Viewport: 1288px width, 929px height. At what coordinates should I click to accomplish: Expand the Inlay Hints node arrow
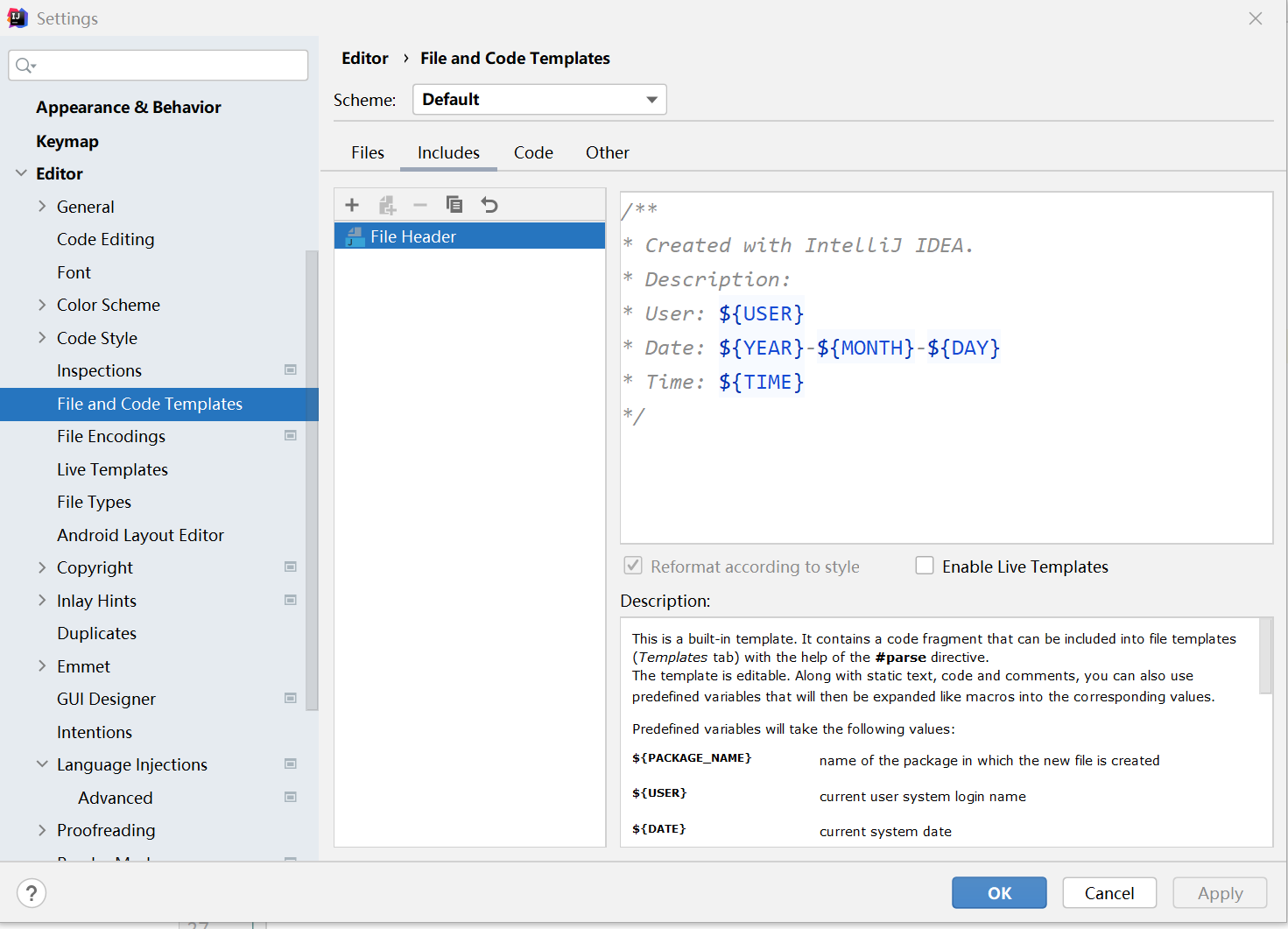tap(42, 601)
